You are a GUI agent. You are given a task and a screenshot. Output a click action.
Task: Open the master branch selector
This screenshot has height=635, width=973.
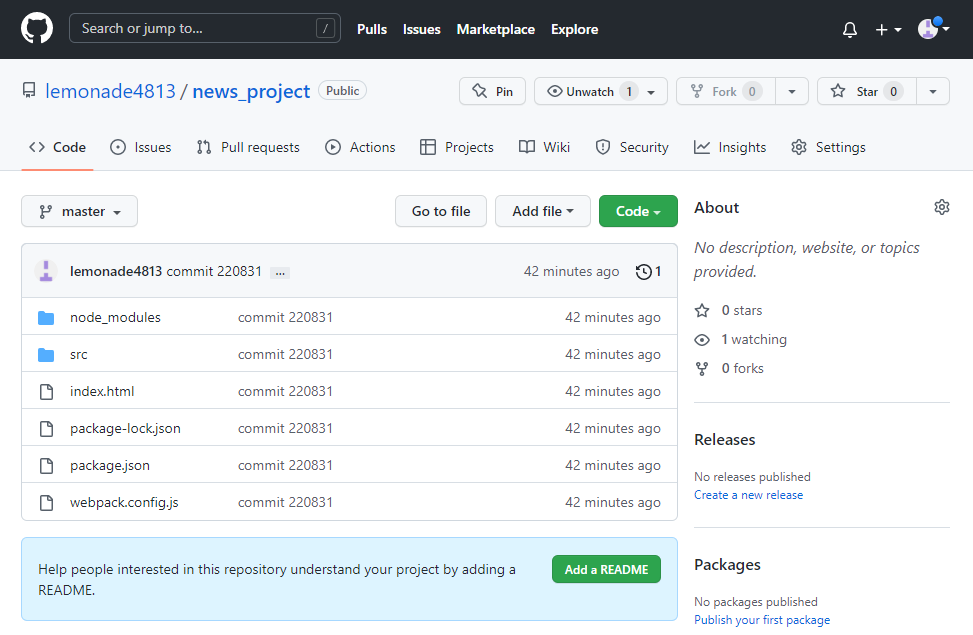click(x=79, y=212)
